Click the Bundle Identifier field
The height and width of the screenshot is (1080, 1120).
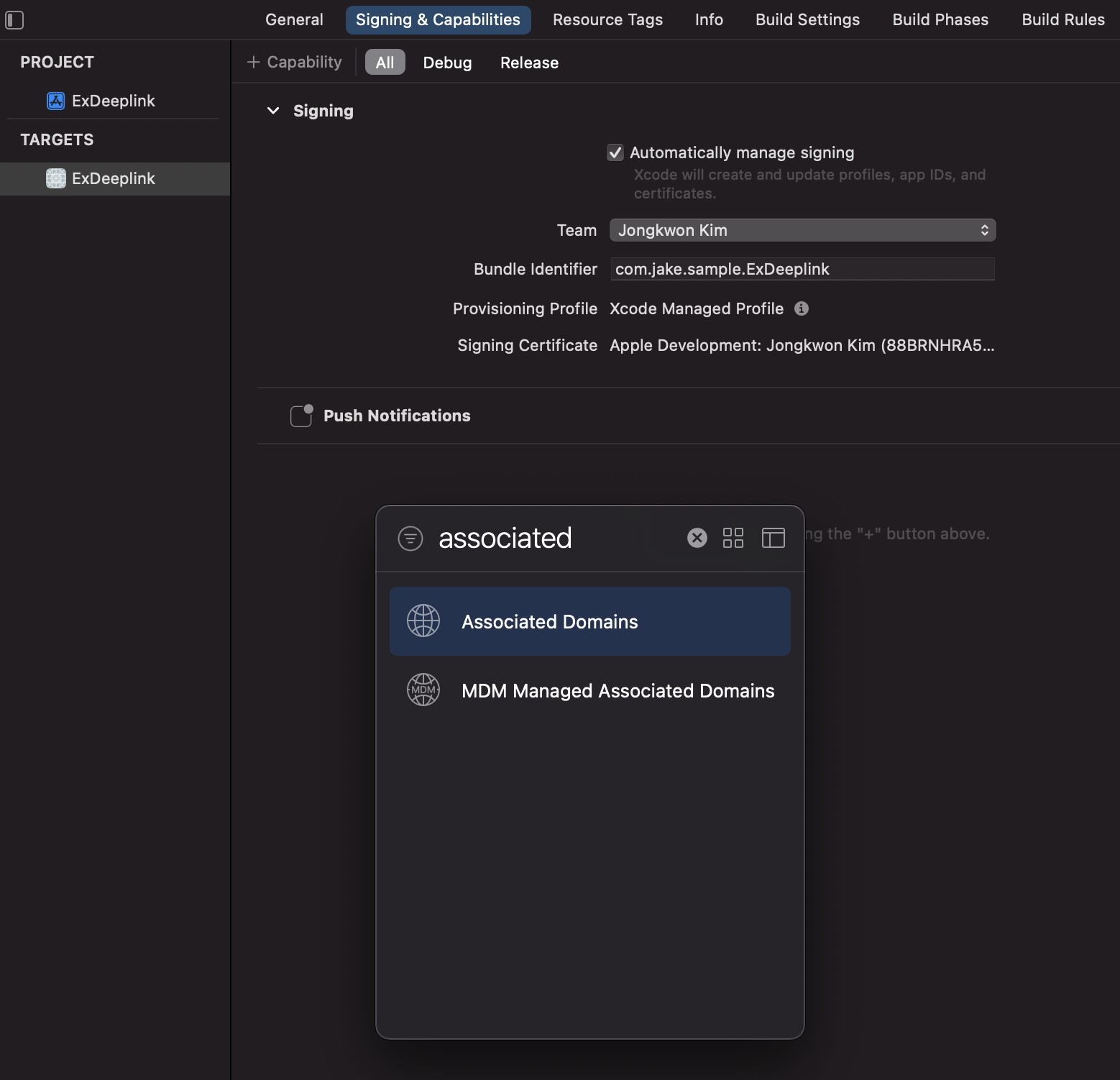802,269
